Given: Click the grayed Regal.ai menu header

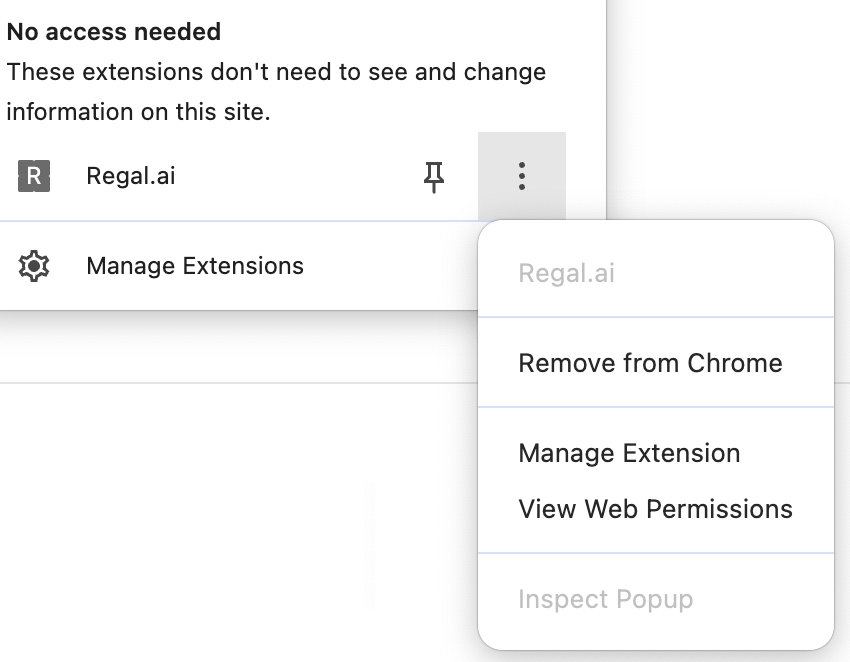Looking at the screenshot, I should click(x=566, y=273).
